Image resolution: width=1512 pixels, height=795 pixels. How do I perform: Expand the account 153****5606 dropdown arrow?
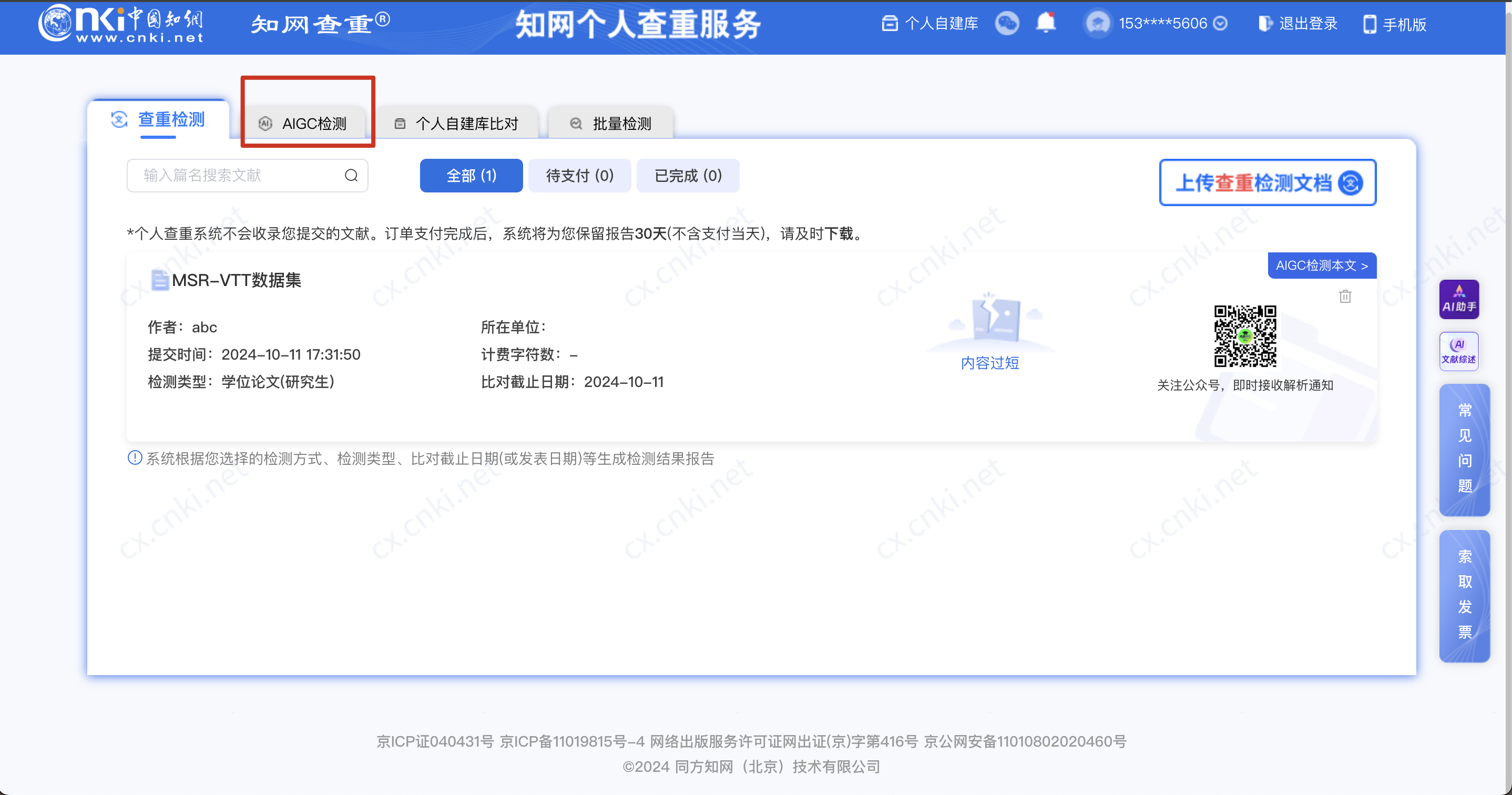(1220, 24)
